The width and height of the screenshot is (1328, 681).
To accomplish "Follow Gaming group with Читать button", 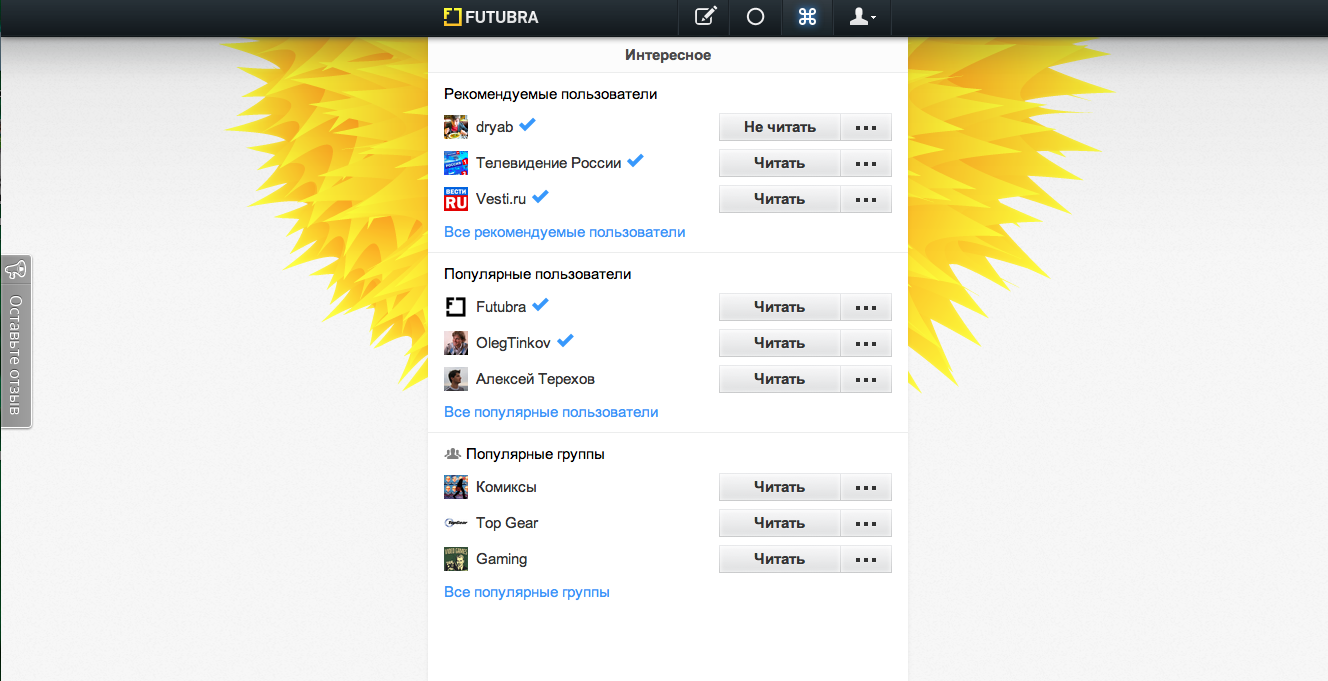I will click(x=780, y=559).
